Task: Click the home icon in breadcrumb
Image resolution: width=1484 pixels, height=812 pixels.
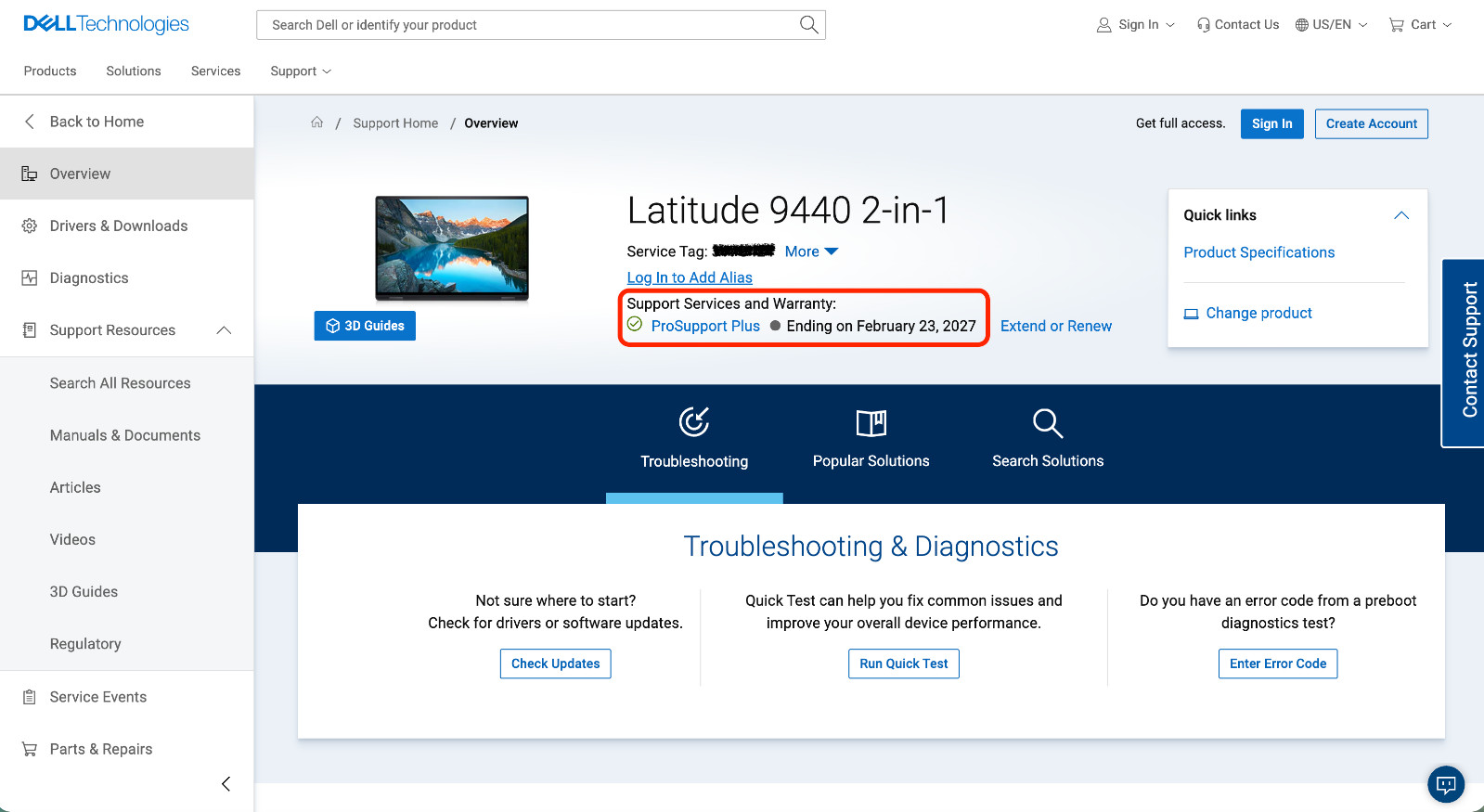Action: pos(316,122)
